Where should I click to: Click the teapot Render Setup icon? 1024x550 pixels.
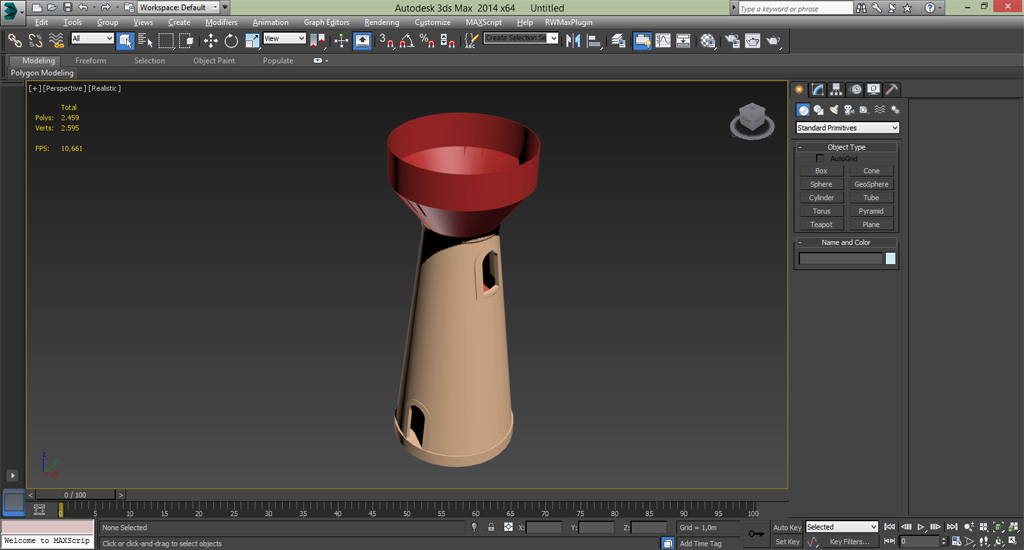(x=731, y=41)
